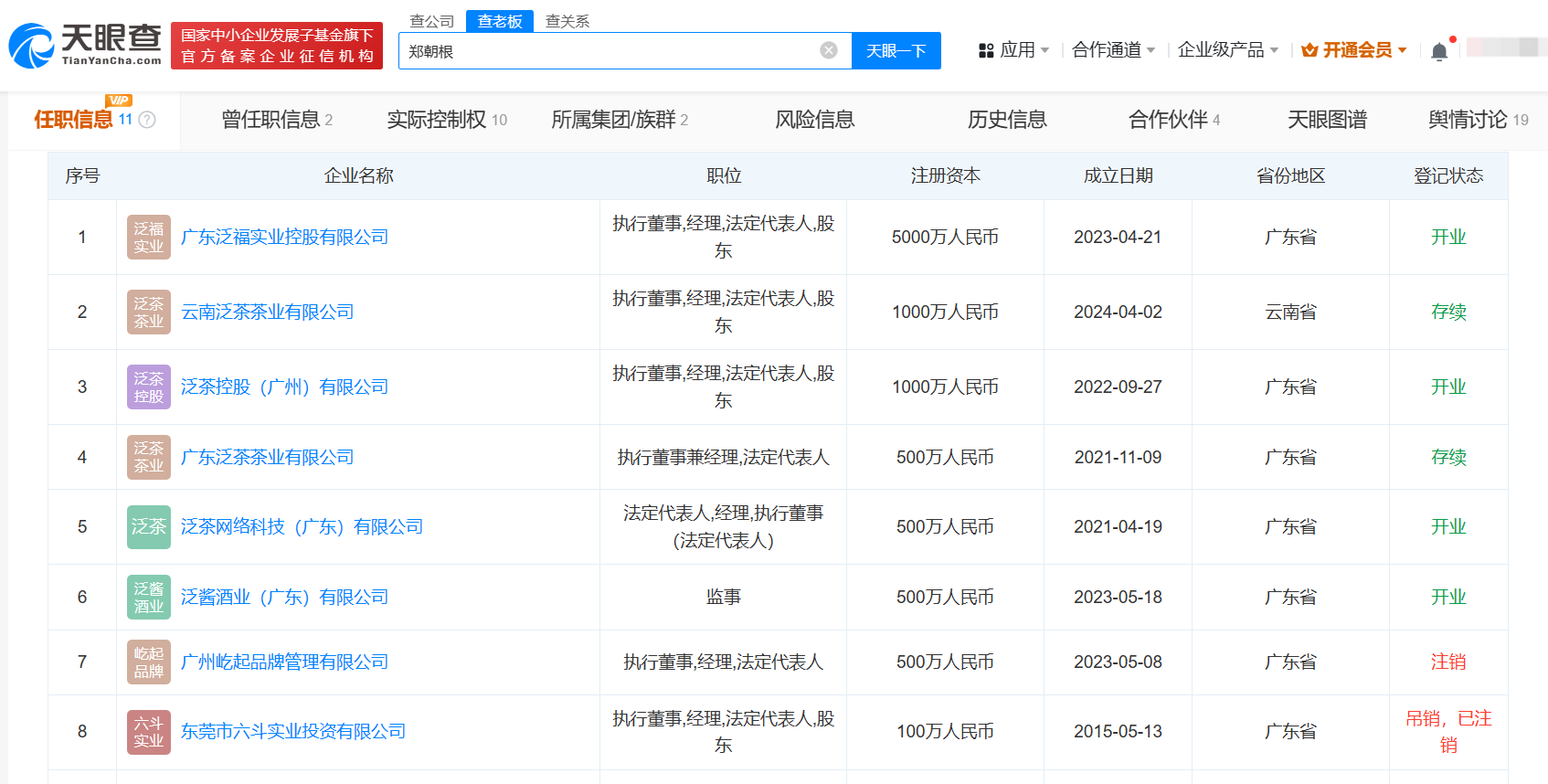Open 泛茶网络科技（广东）有限公司 link
The height and width of the screenshot is (784, 1548).
click(302, 527)
